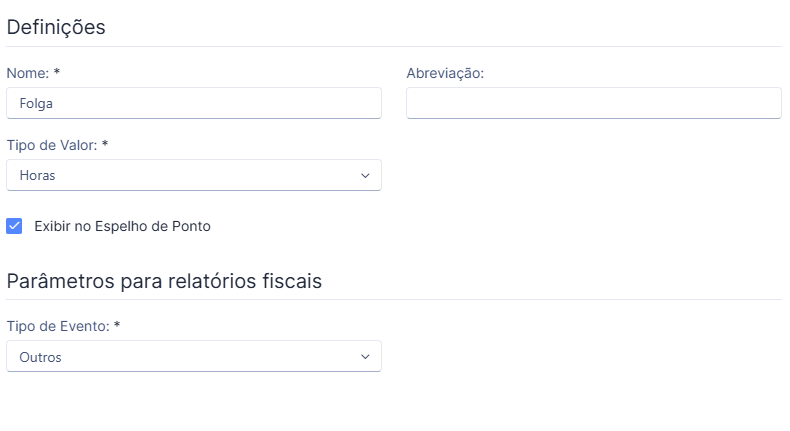The image size is (790, 431).
Task: Click the Tipo de Evento: label
Action: [x=58, y=326]
